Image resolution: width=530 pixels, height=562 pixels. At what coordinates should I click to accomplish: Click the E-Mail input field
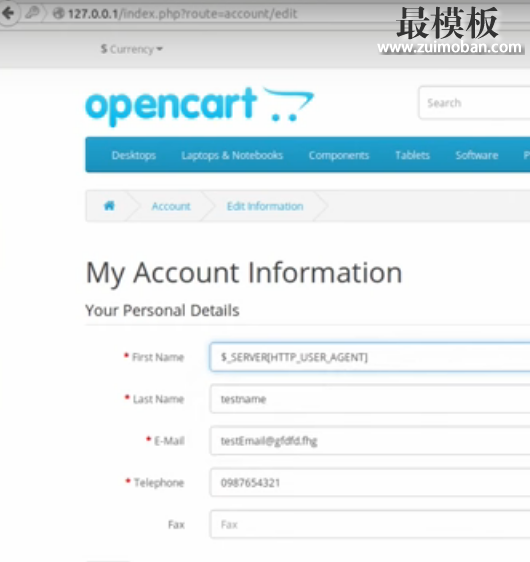click(370, 440)
